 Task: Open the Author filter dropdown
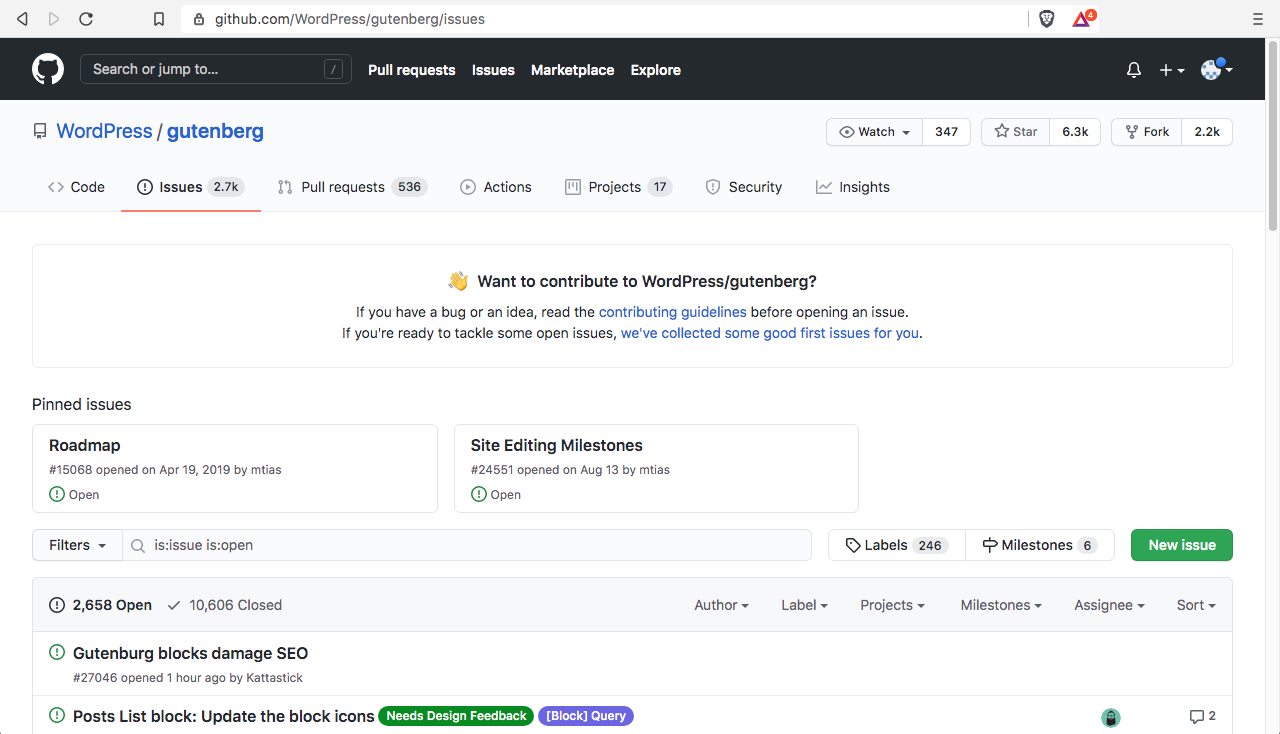[721, 605]
